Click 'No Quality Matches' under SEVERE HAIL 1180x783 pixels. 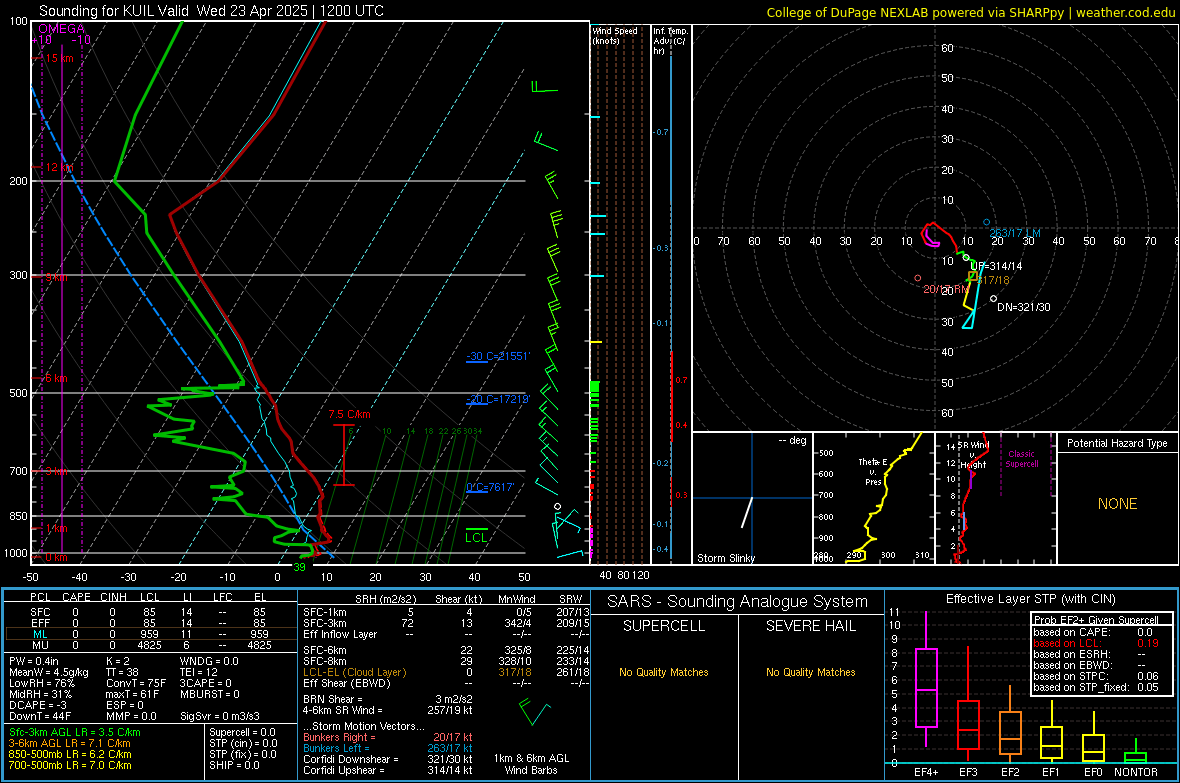(810, 672)
